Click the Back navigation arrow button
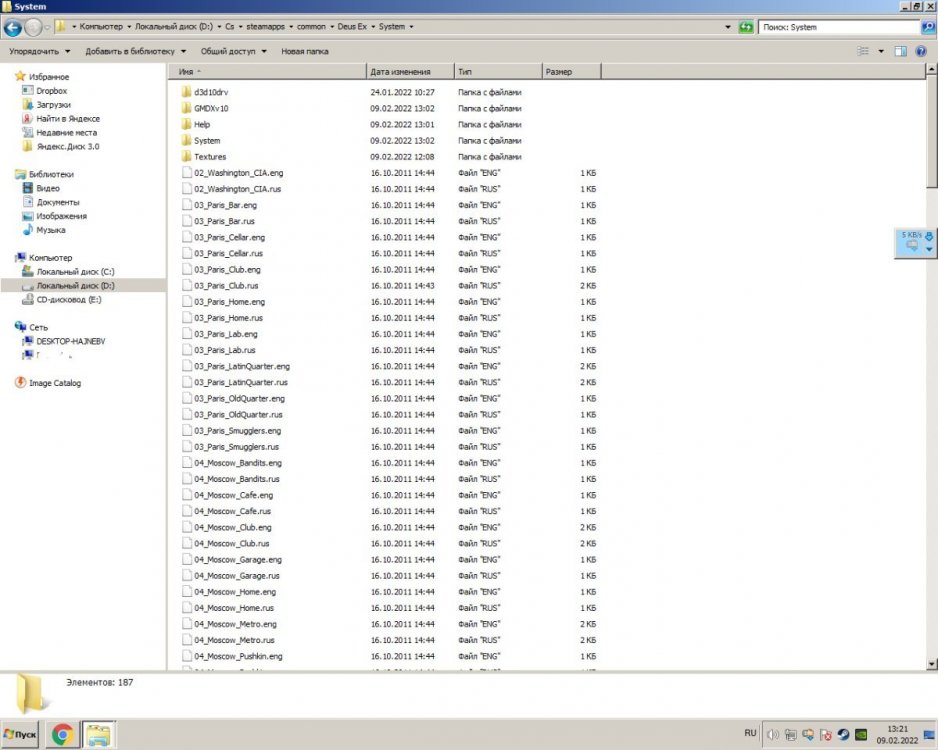 point(13,27)
